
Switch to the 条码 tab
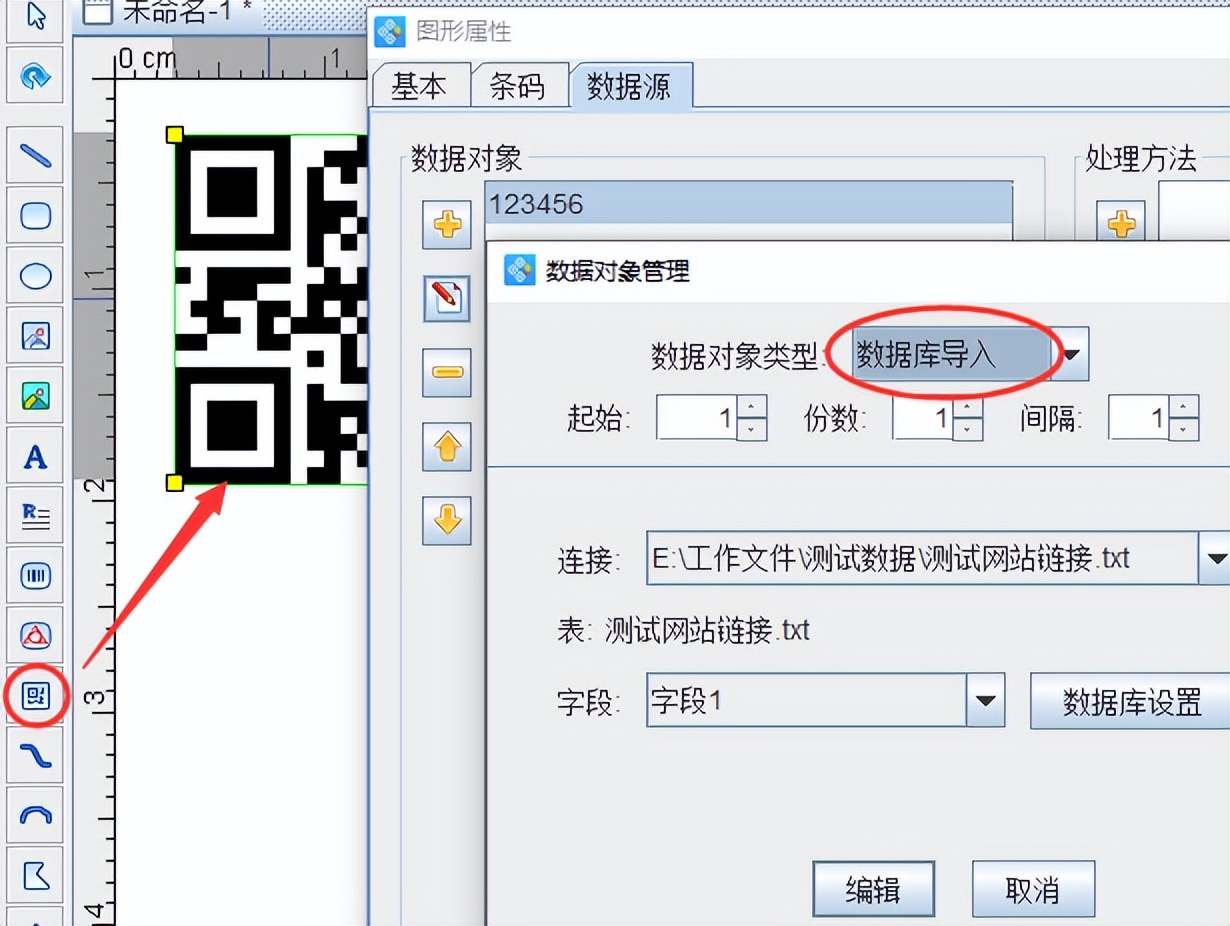pyautogui.click(x=517, y=86)
